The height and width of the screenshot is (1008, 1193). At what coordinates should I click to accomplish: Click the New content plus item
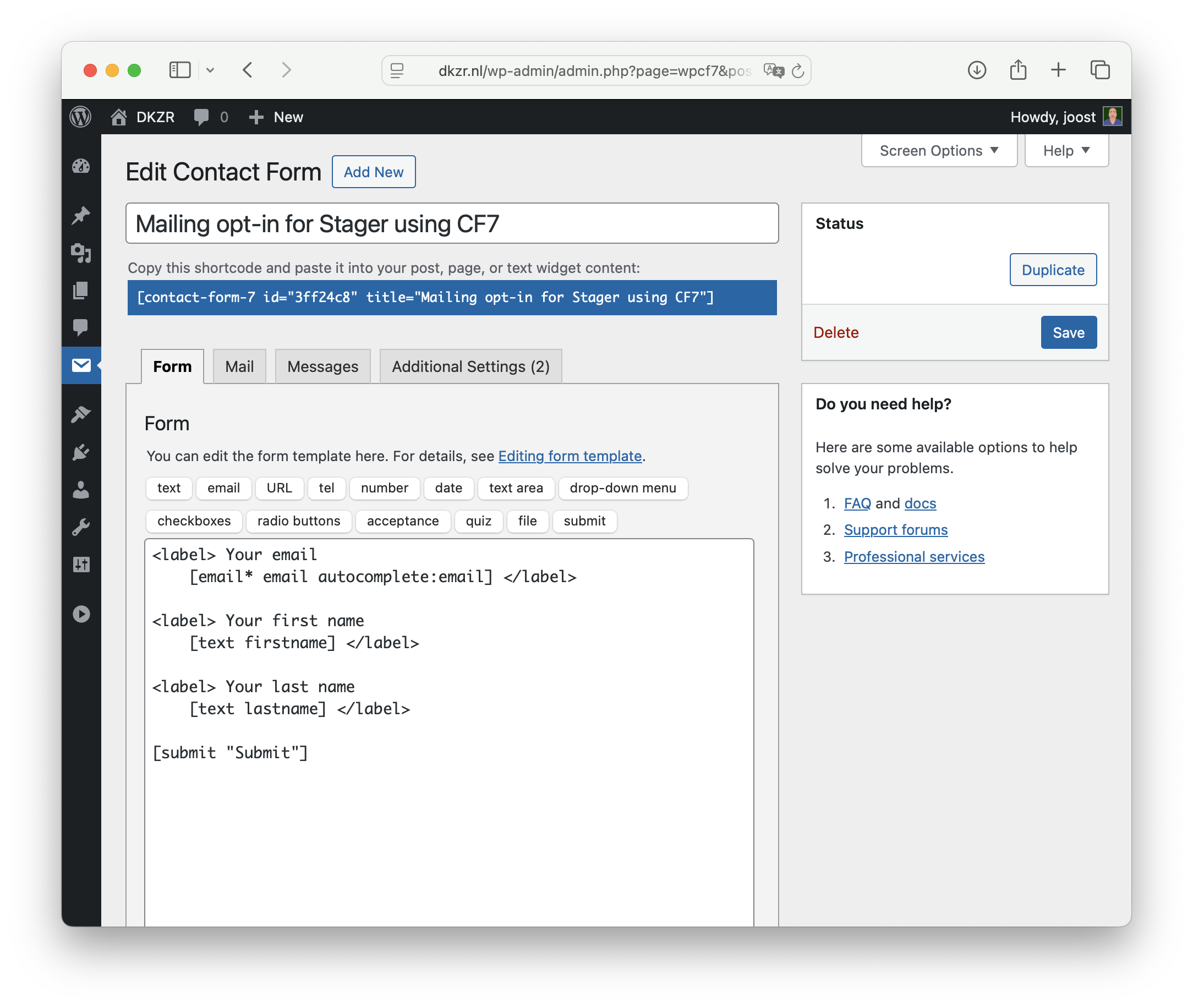276,117
